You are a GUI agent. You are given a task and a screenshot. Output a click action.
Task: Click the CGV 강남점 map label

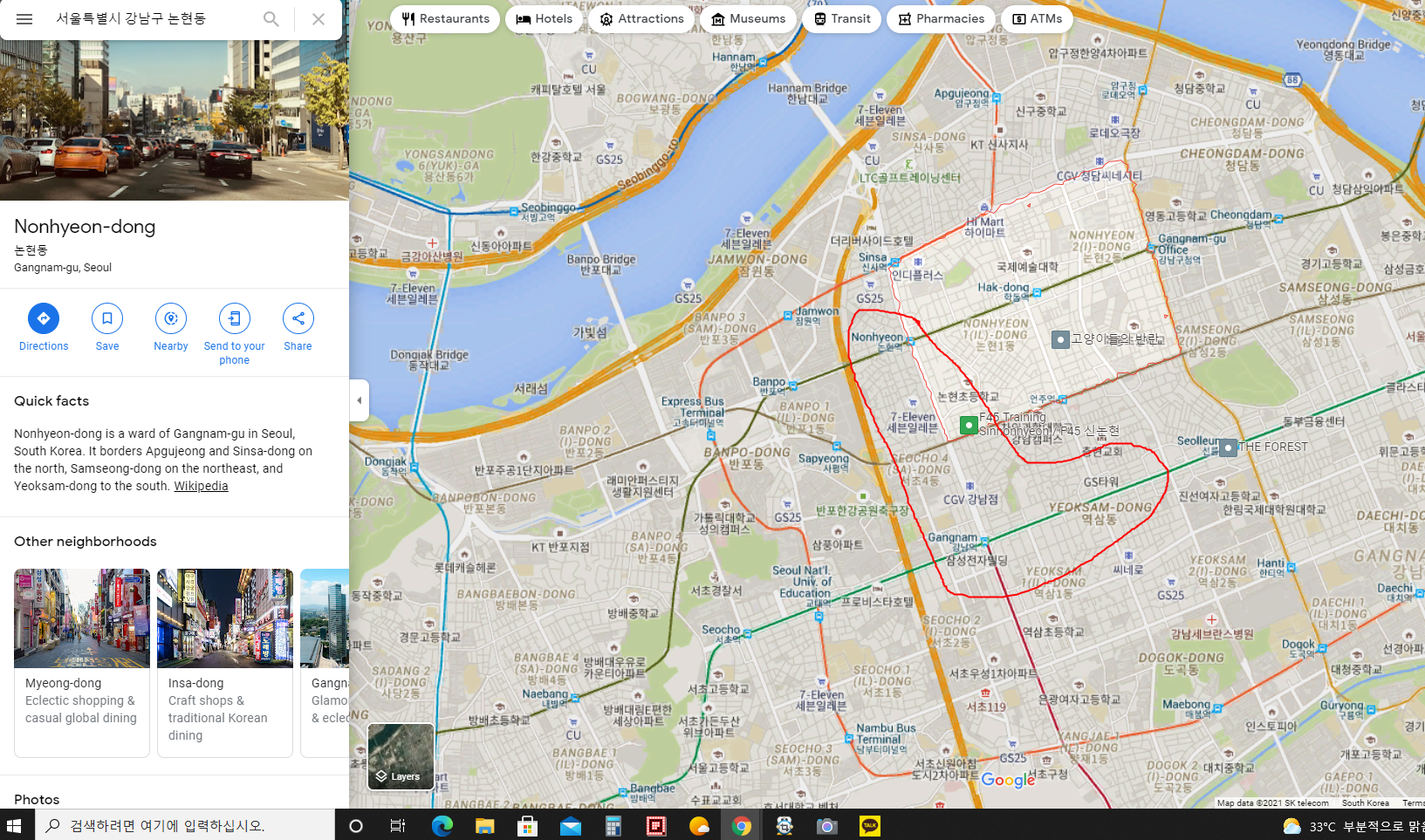click(970, 500)
